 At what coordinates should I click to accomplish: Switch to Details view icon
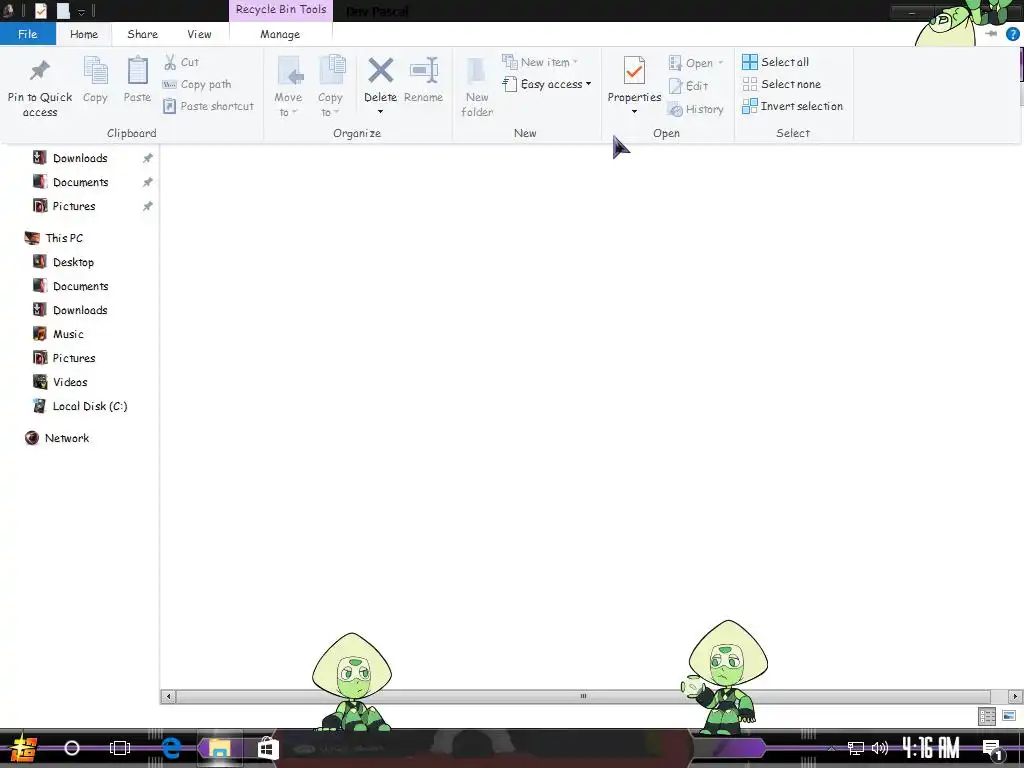[987, 716]
